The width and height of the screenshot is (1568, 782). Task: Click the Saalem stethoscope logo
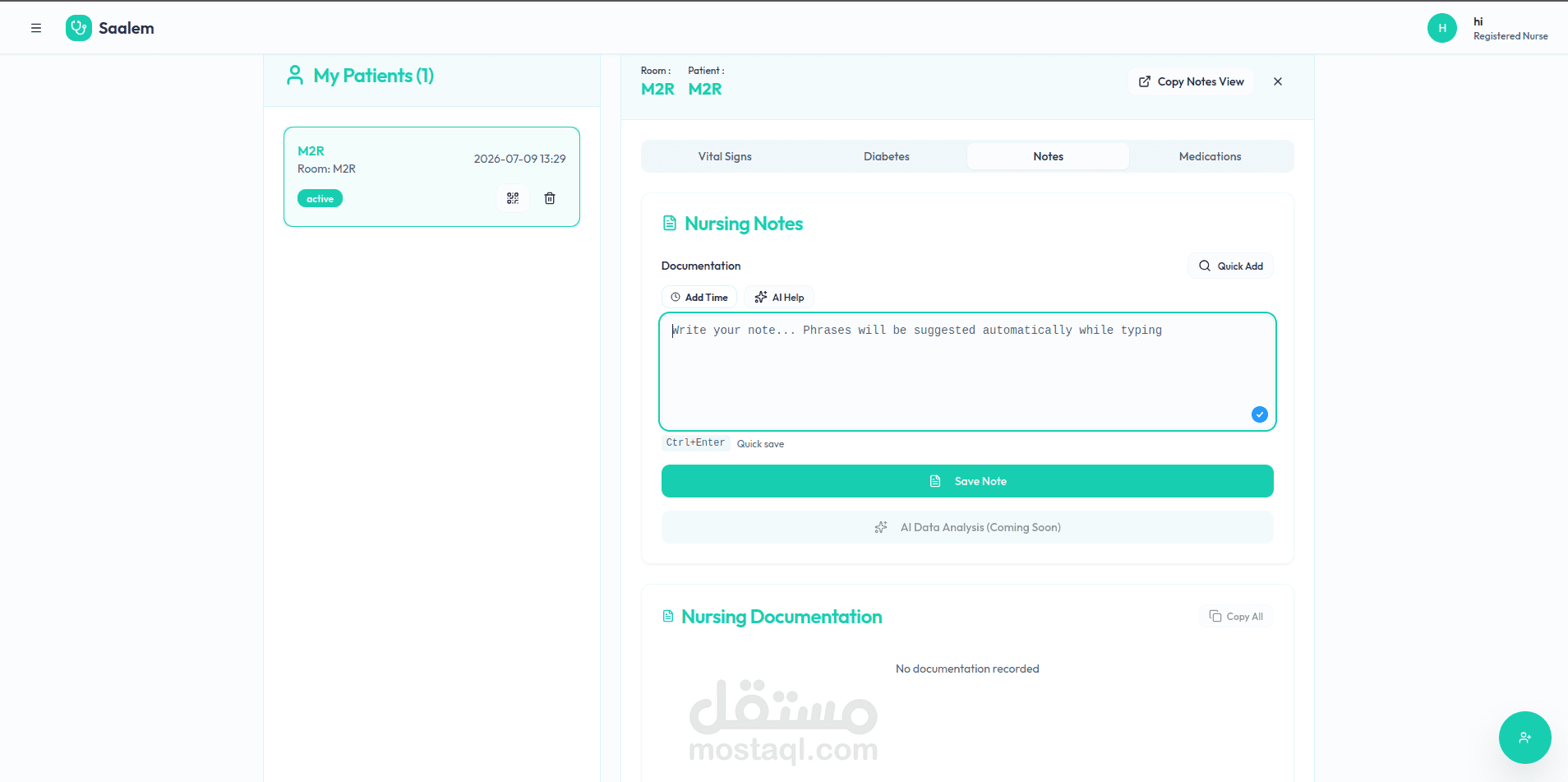click(79, 28)
